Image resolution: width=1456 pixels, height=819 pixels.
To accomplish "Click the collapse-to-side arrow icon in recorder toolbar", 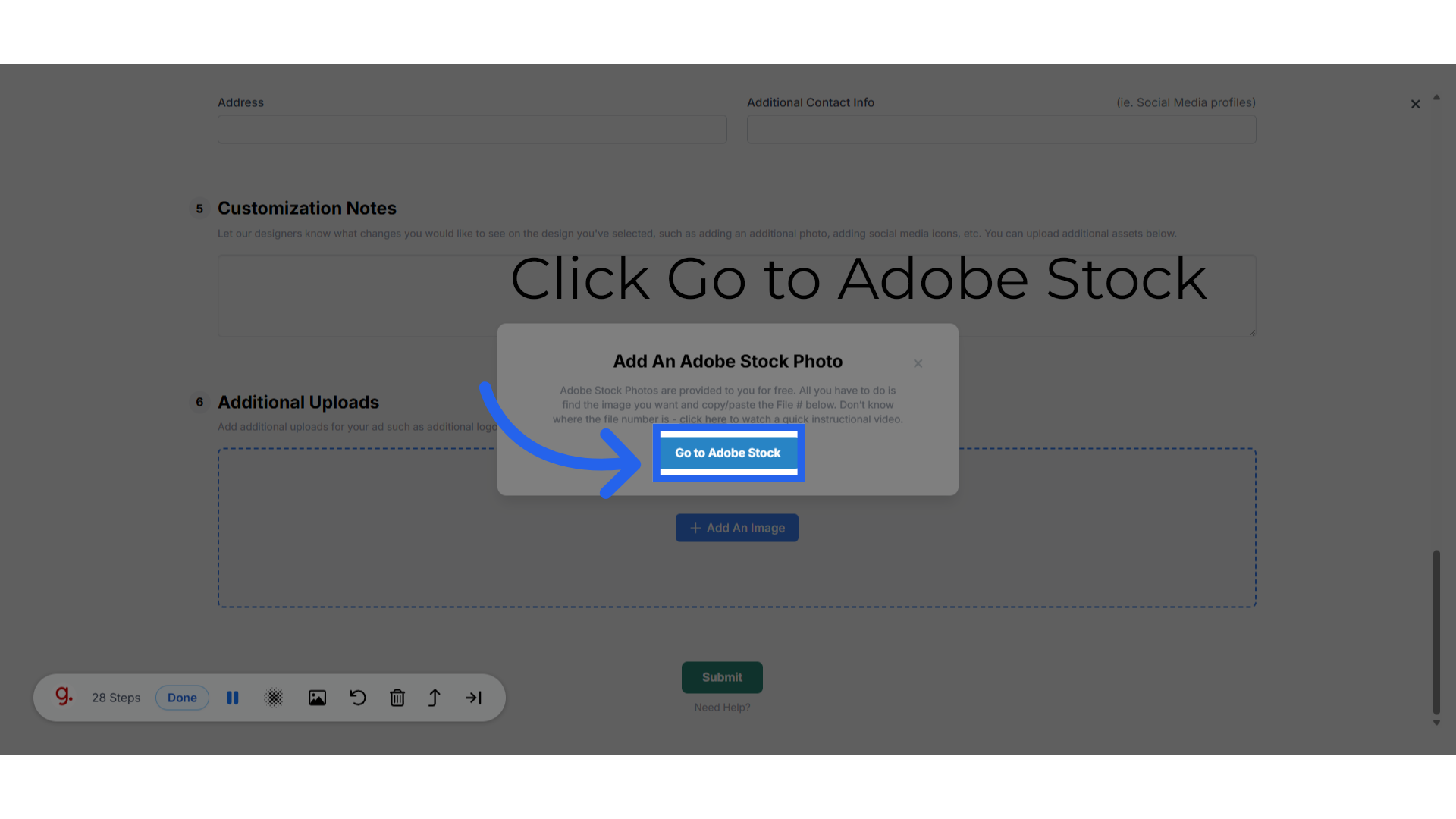I will (473, 698).
